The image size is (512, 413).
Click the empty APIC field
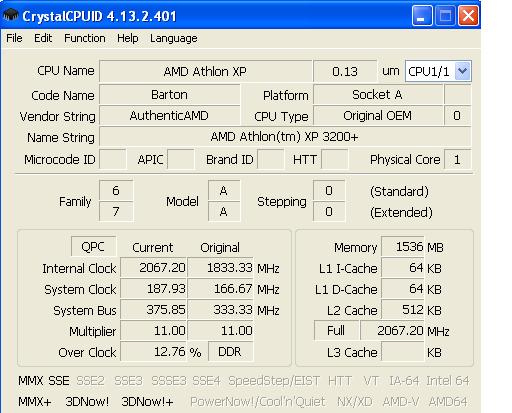click(181, 159)
